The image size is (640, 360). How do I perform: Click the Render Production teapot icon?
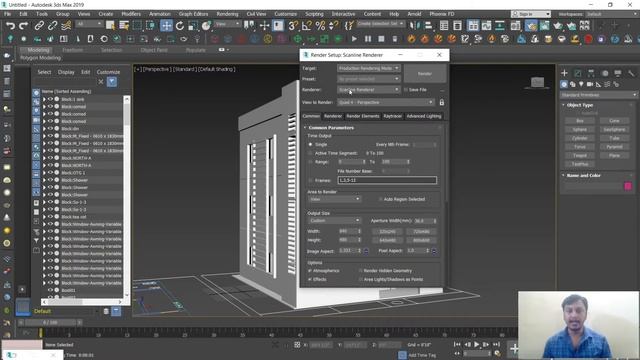[x=558, y=26]
